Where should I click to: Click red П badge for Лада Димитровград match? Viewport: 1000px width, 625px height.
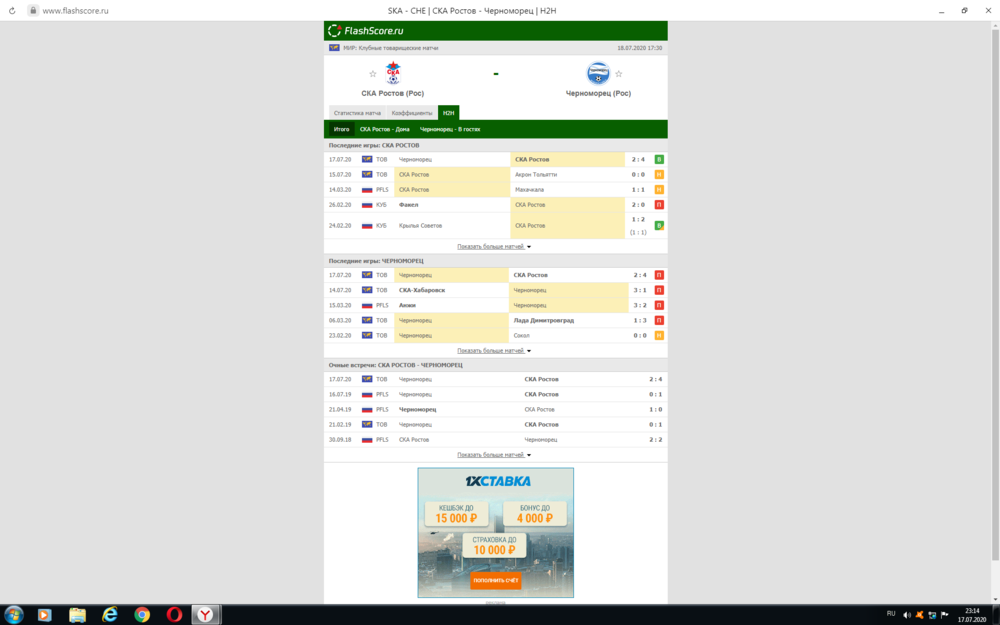(659, 320)
